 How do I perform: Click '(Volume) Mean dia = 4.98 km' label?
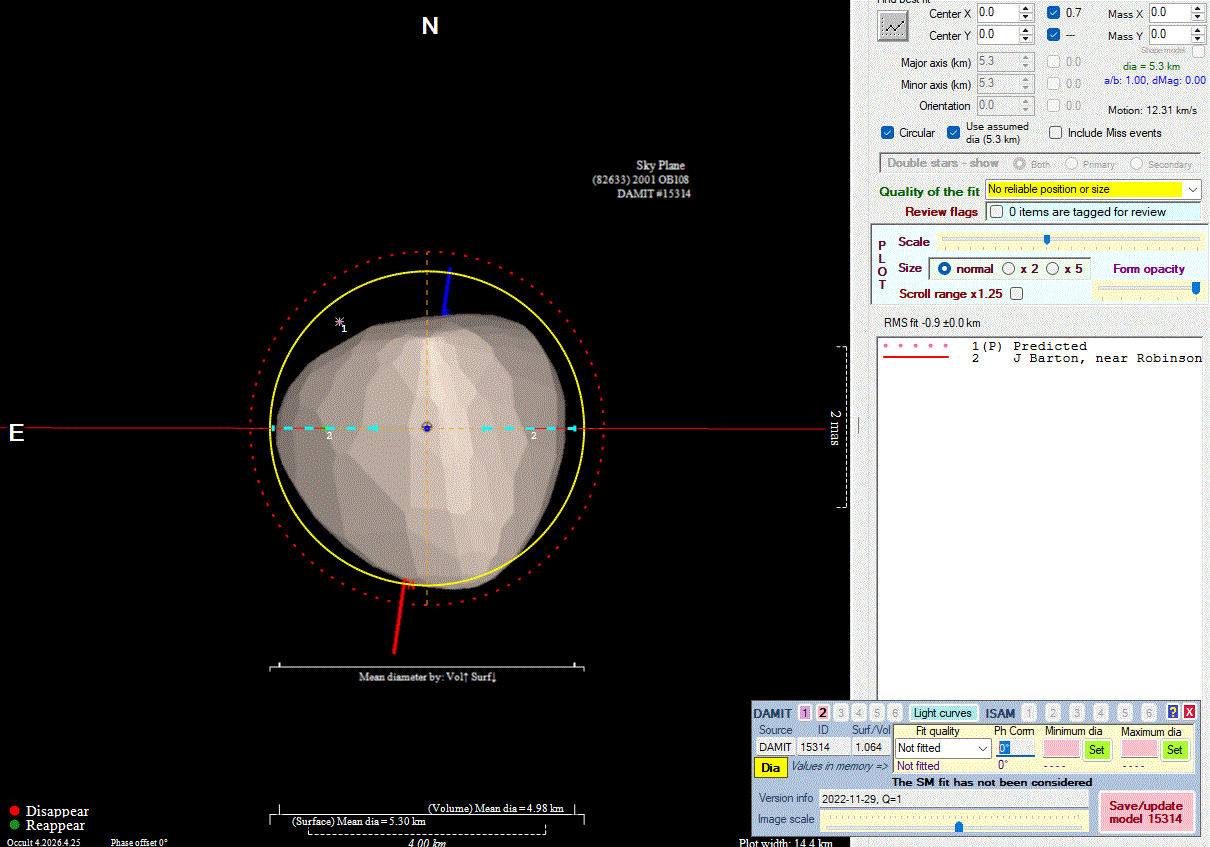pos(495,808)
